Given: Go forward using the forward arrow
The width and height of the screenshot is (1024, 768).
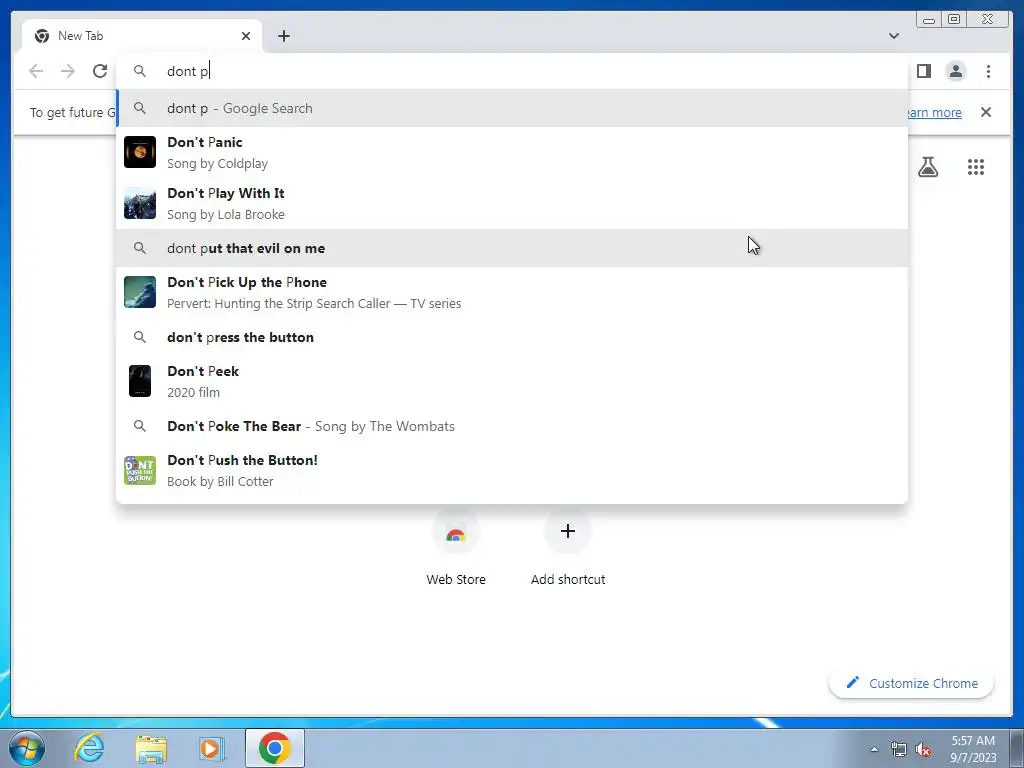Looking at the screenshot, I should pos(68,71).
